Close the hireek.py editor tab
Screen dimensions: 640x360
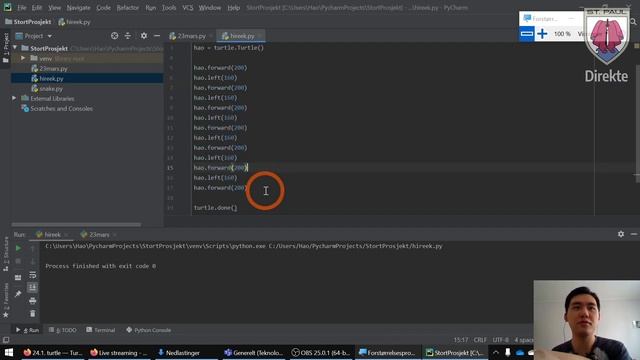(260, 36)
